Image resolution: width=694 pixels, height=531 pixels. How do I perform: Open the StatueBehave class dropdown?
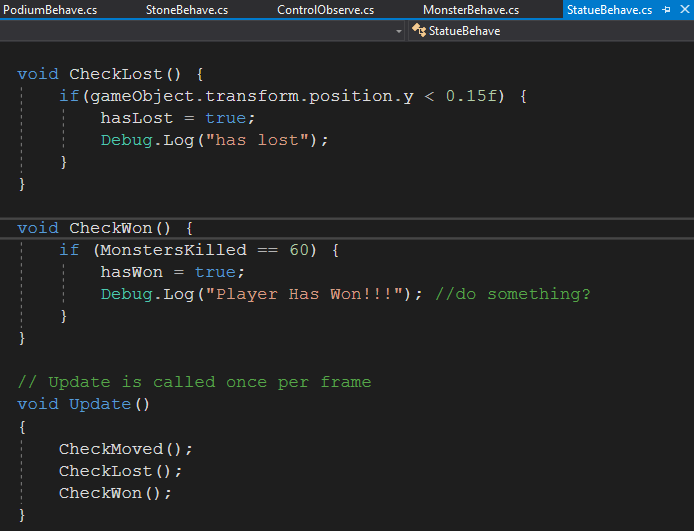click(x=551, y=31)
